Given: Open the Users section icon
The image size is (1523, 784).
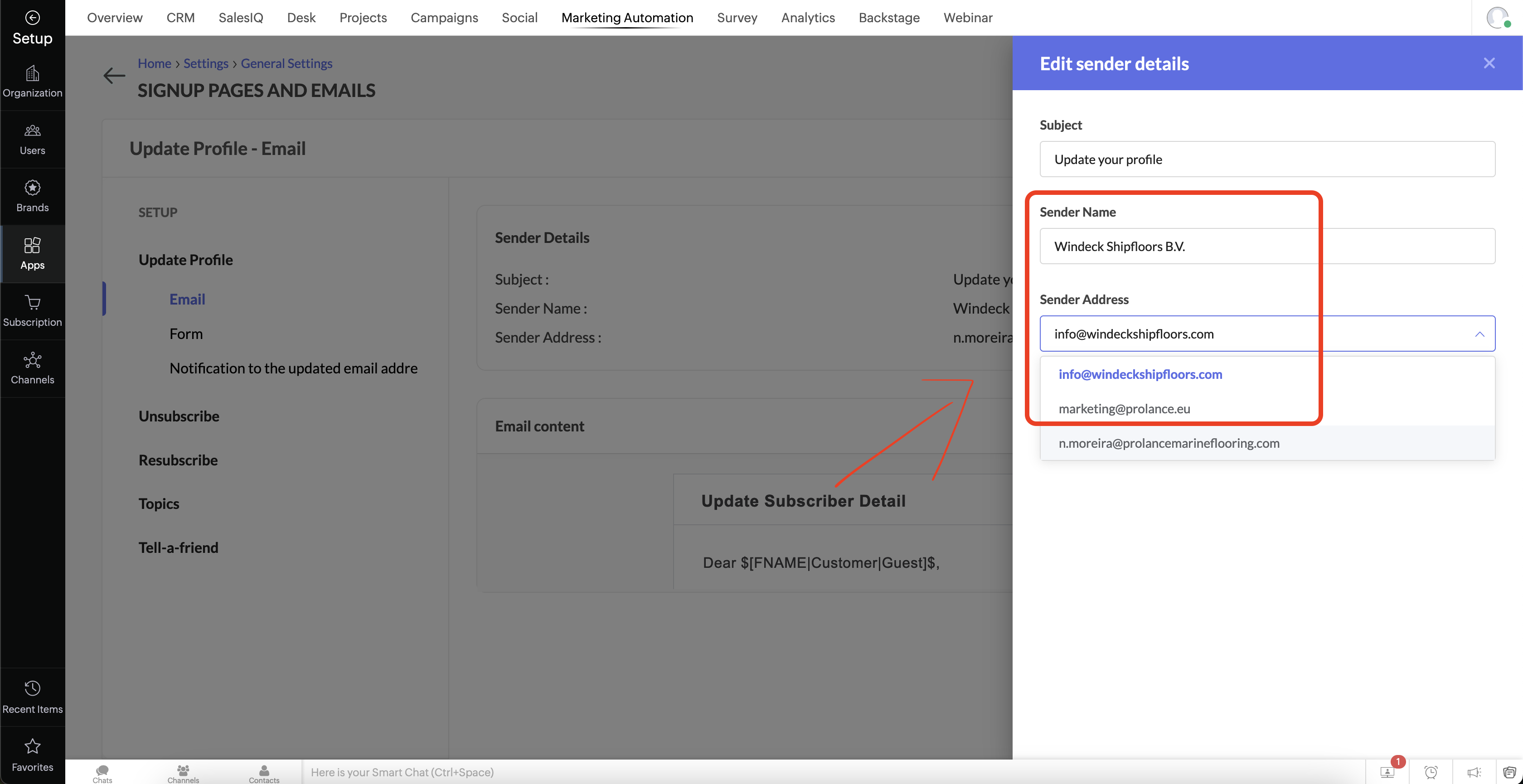Looking at the screenshot, I should click(32, 131).
